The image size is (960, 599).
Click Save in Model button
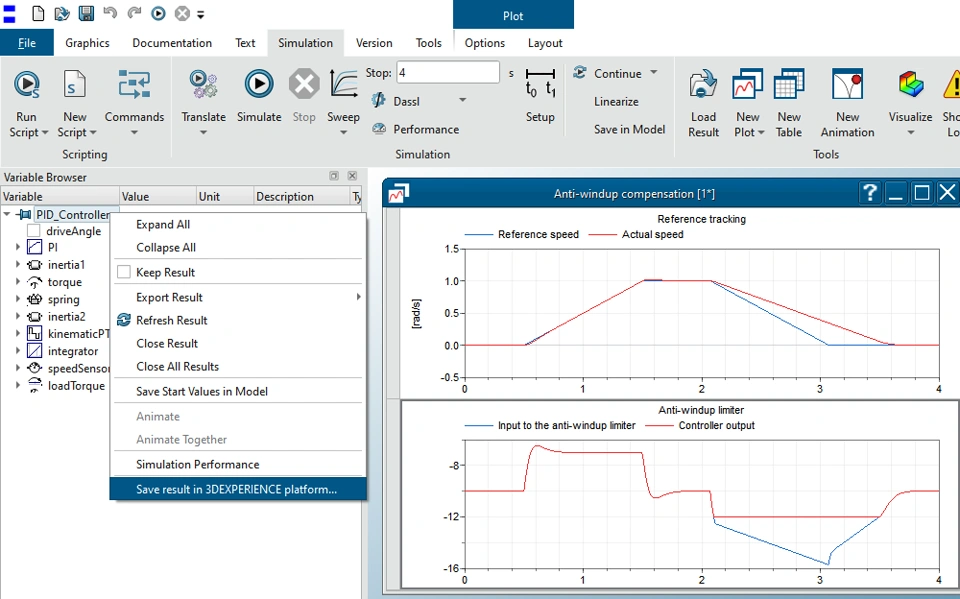[x=629, y=129]
